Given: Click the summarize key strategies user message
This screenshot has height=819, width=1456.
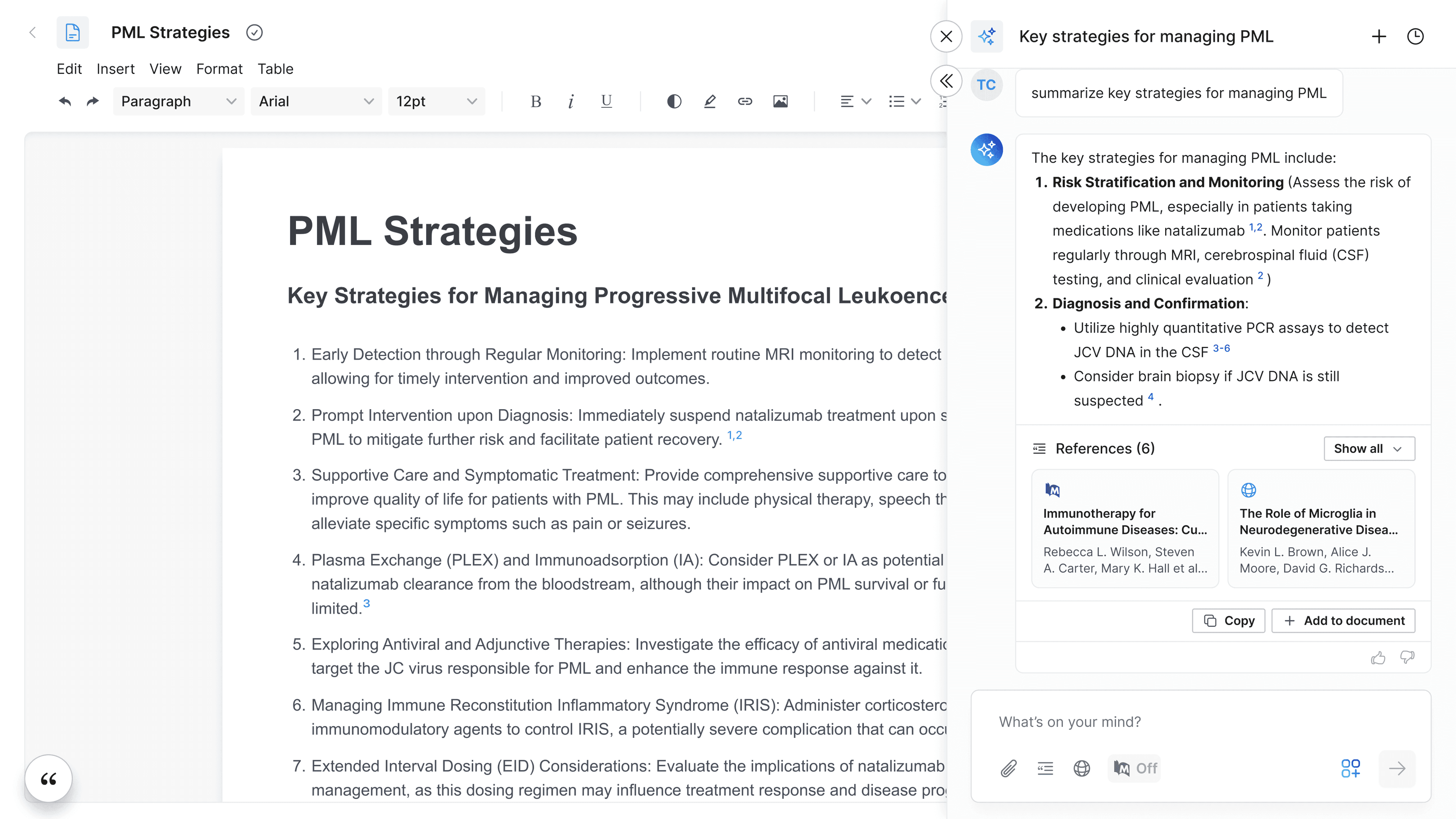Looking at the screenshot, I should (x=1179, y=93).
